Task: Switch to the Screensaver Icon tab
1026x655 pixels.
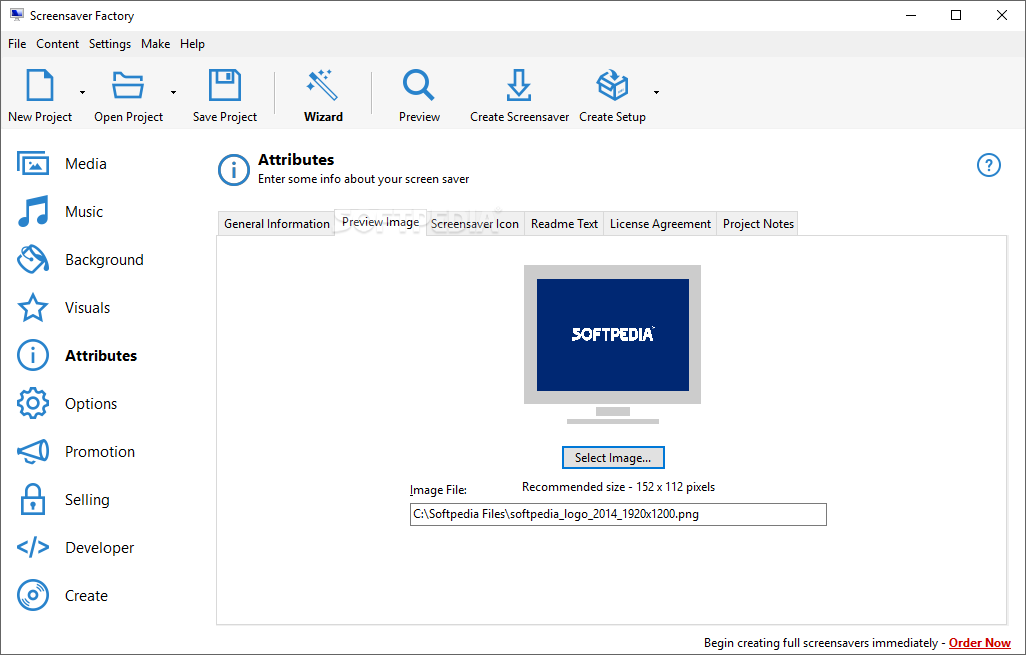Action: pos(475,224)
